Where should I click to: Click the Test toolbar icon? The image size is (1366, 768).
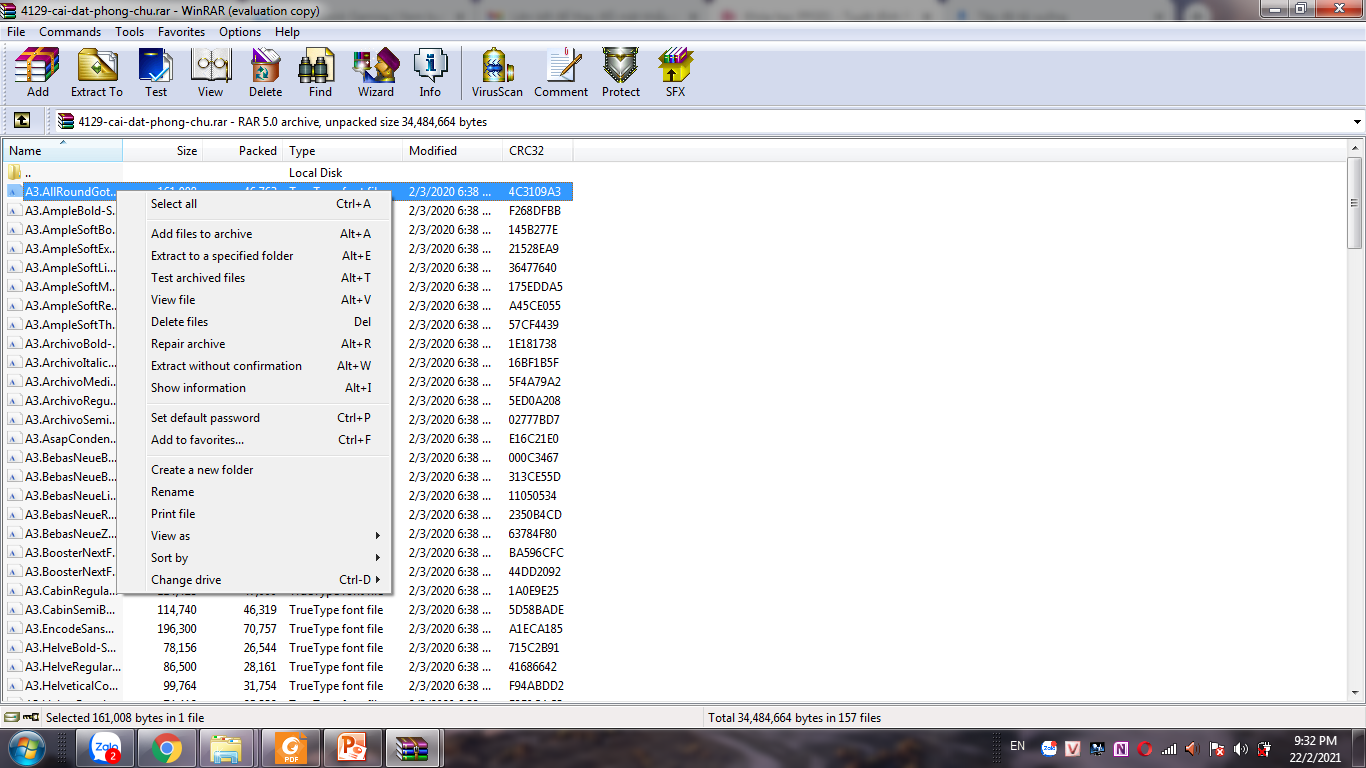(x=156, y=73)
